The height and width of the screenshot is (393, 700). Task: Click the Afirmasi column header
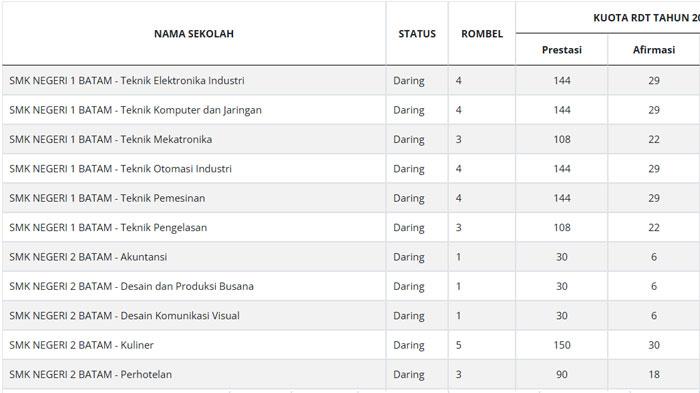pos(654,50)
